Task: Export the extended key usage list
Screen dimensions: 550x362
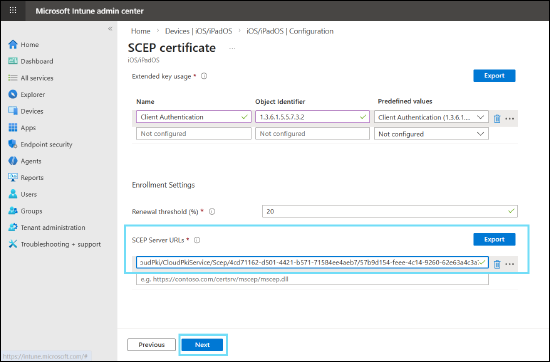Action: (x=494, y=76)
